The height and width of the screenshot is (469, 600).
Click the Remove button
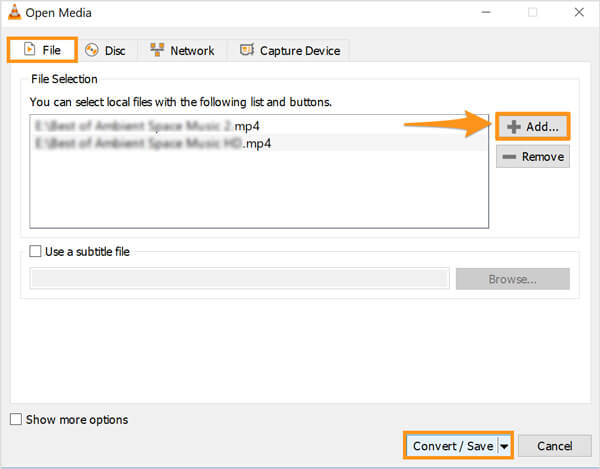(x=533, y=156)
